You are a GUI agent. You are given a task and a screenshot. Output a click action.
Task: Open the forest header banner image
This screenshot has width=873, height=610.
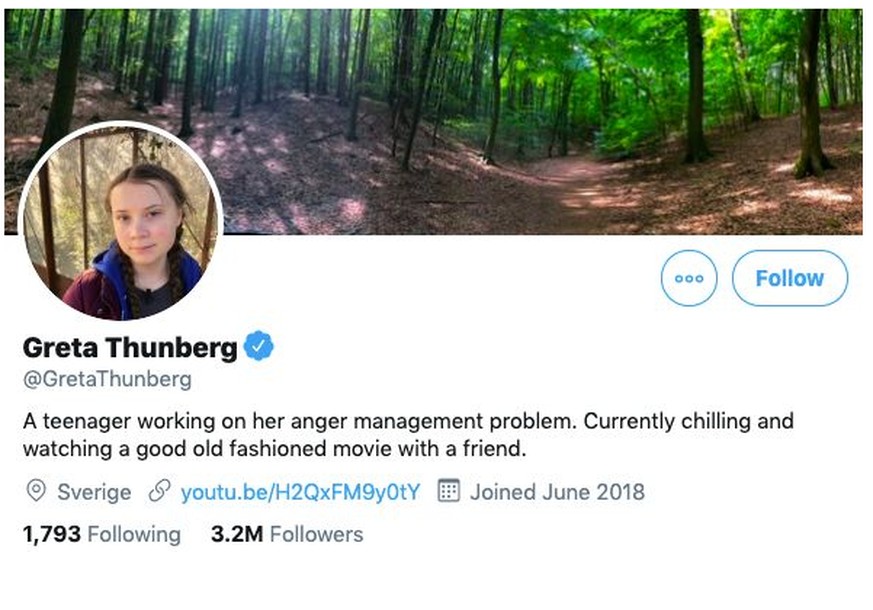click(433, 121)
